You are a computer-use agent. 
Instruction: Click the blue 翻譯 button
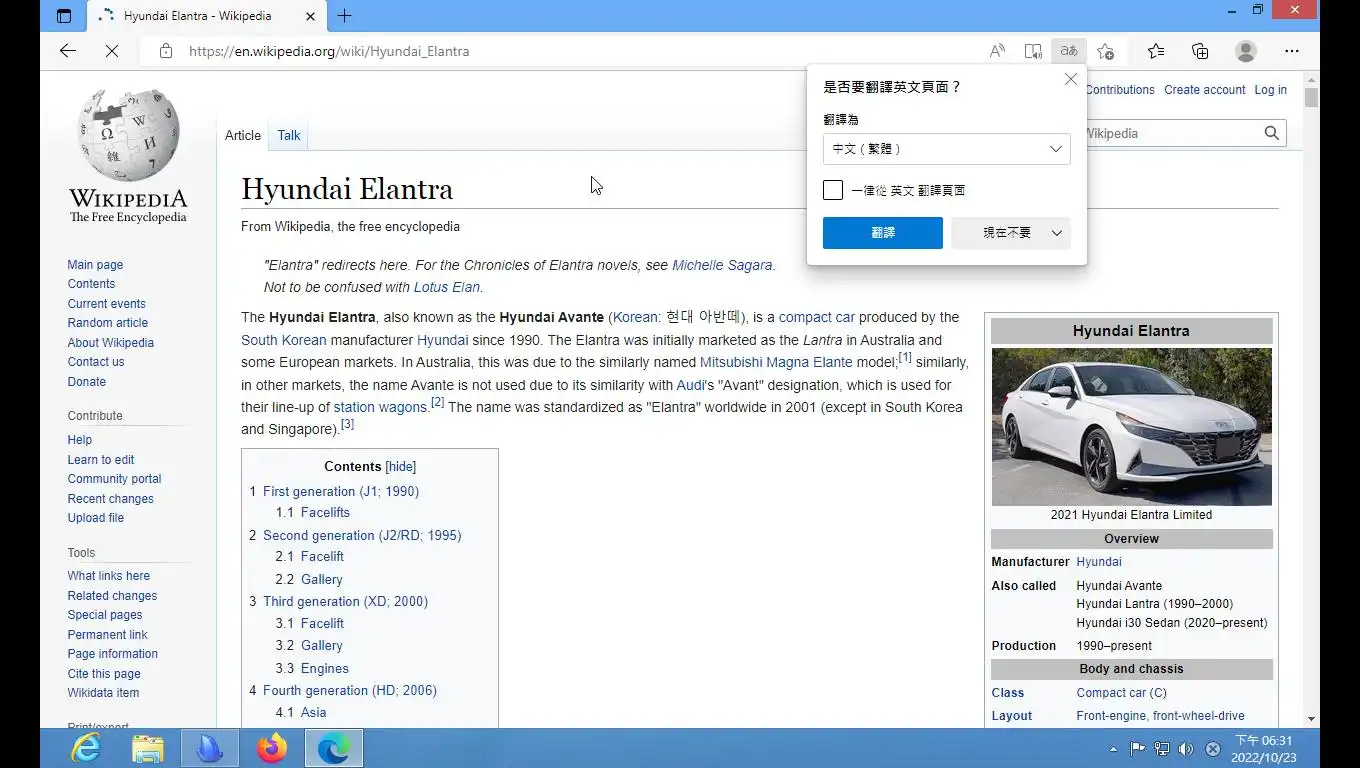coord(883,233)
